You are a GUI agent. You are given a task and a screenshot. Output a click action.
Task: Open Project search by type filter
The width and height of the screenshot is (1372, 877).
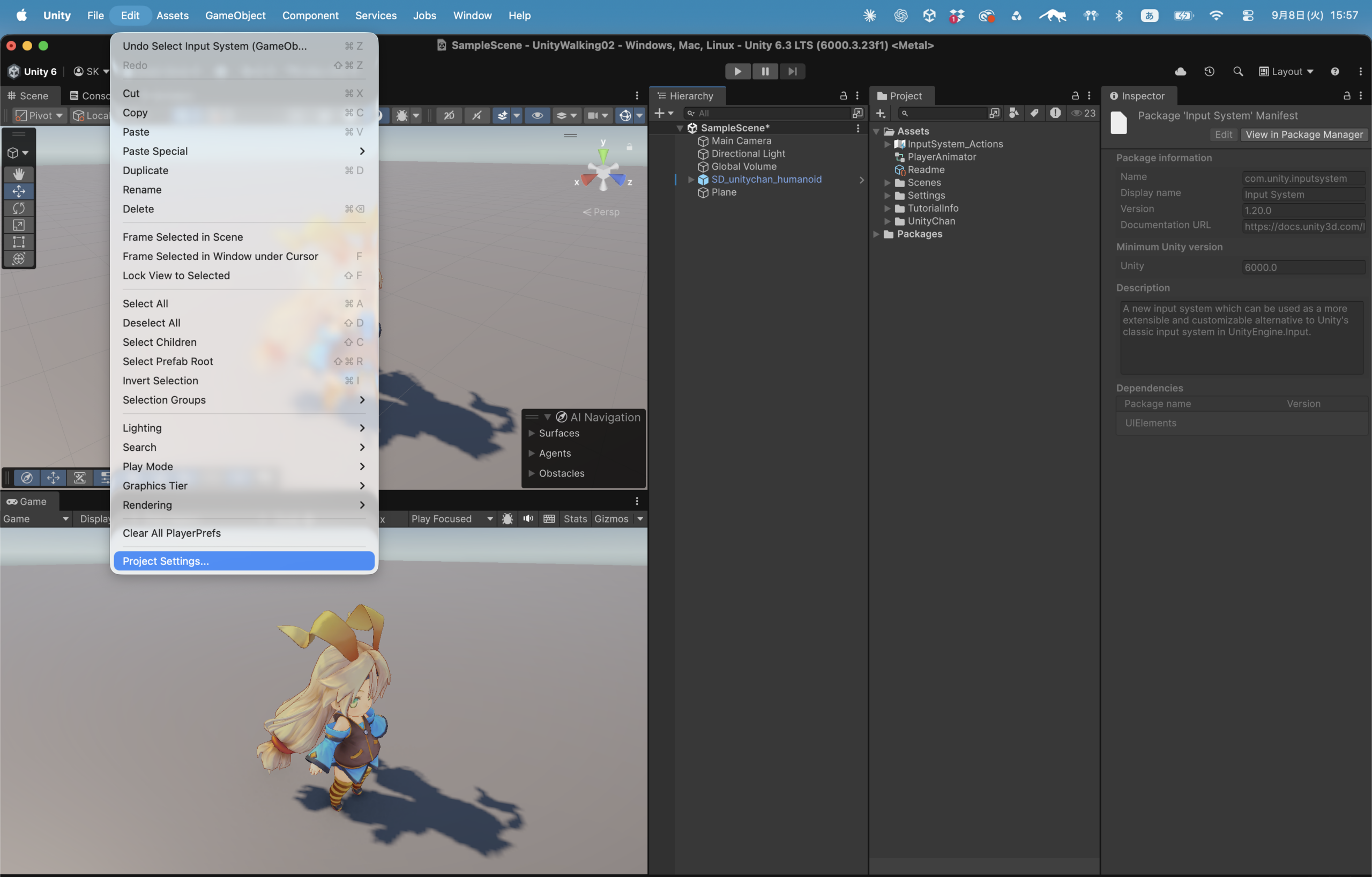point(1013,113)
